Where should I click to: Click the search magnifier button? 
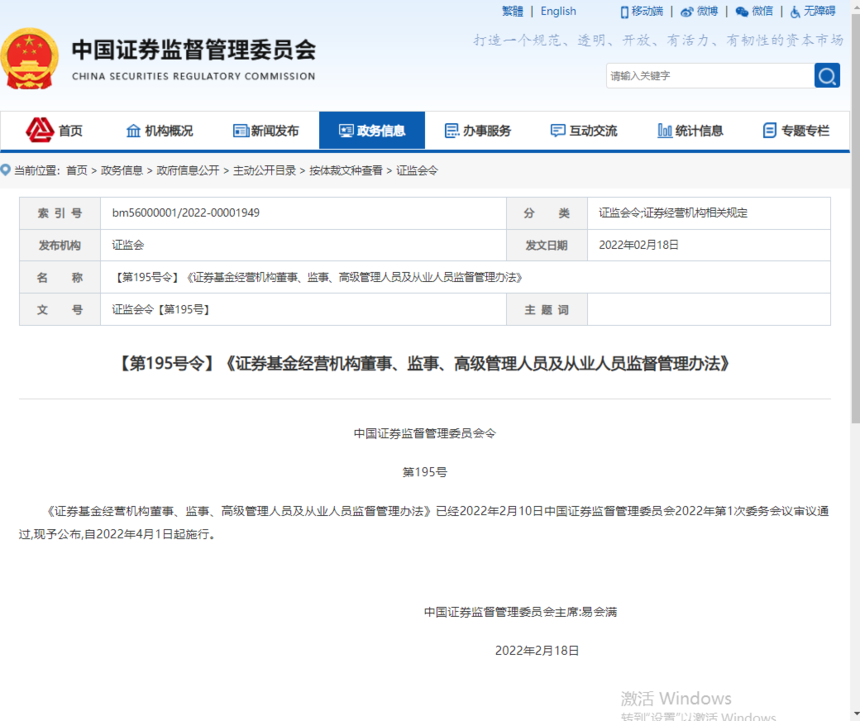pos(827,76)
